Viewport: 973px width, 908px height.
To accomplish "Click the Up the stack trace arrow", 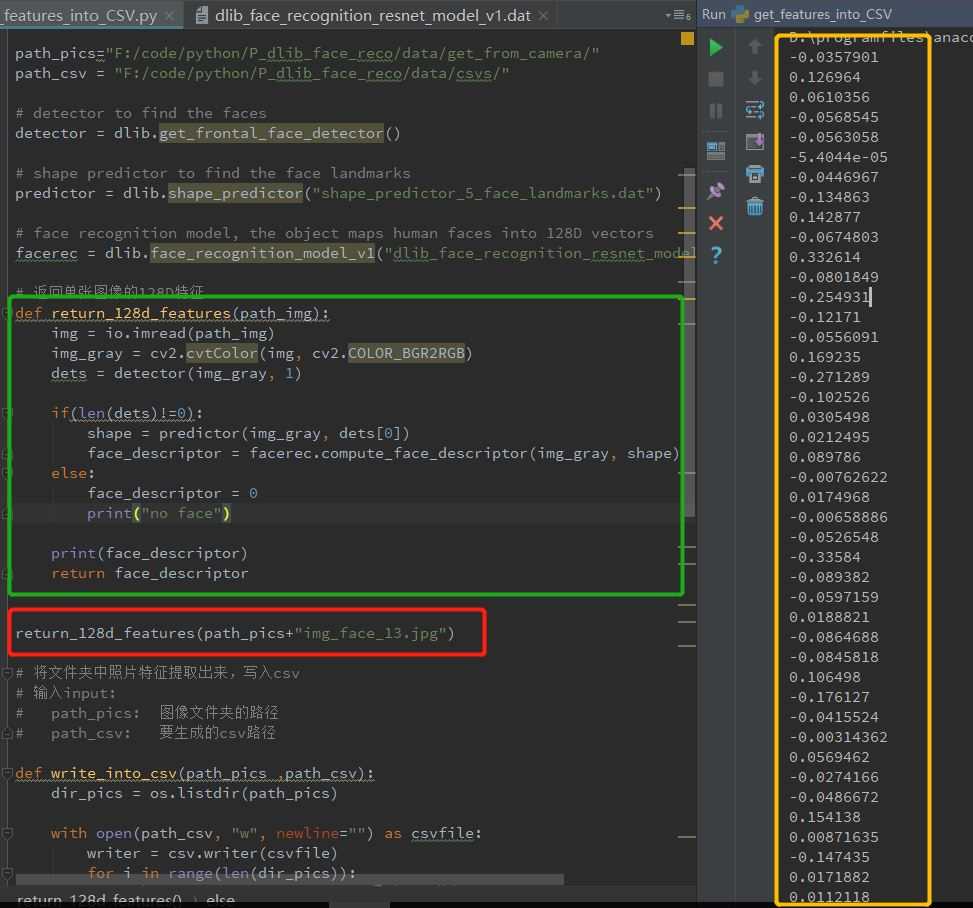I will click(755, 47).
